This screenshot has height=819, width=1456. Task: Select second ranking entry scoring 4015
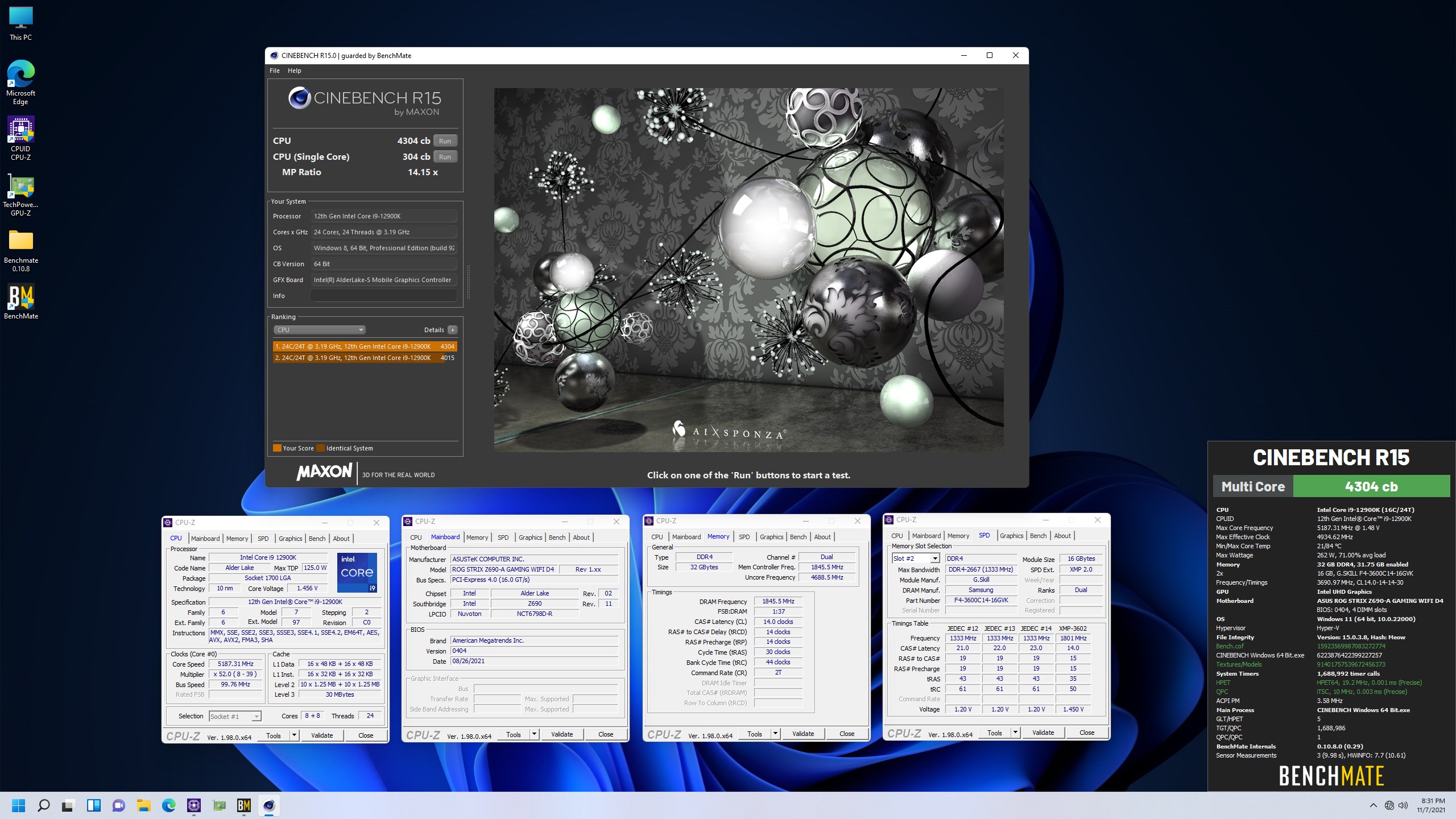tap(365, 358)
